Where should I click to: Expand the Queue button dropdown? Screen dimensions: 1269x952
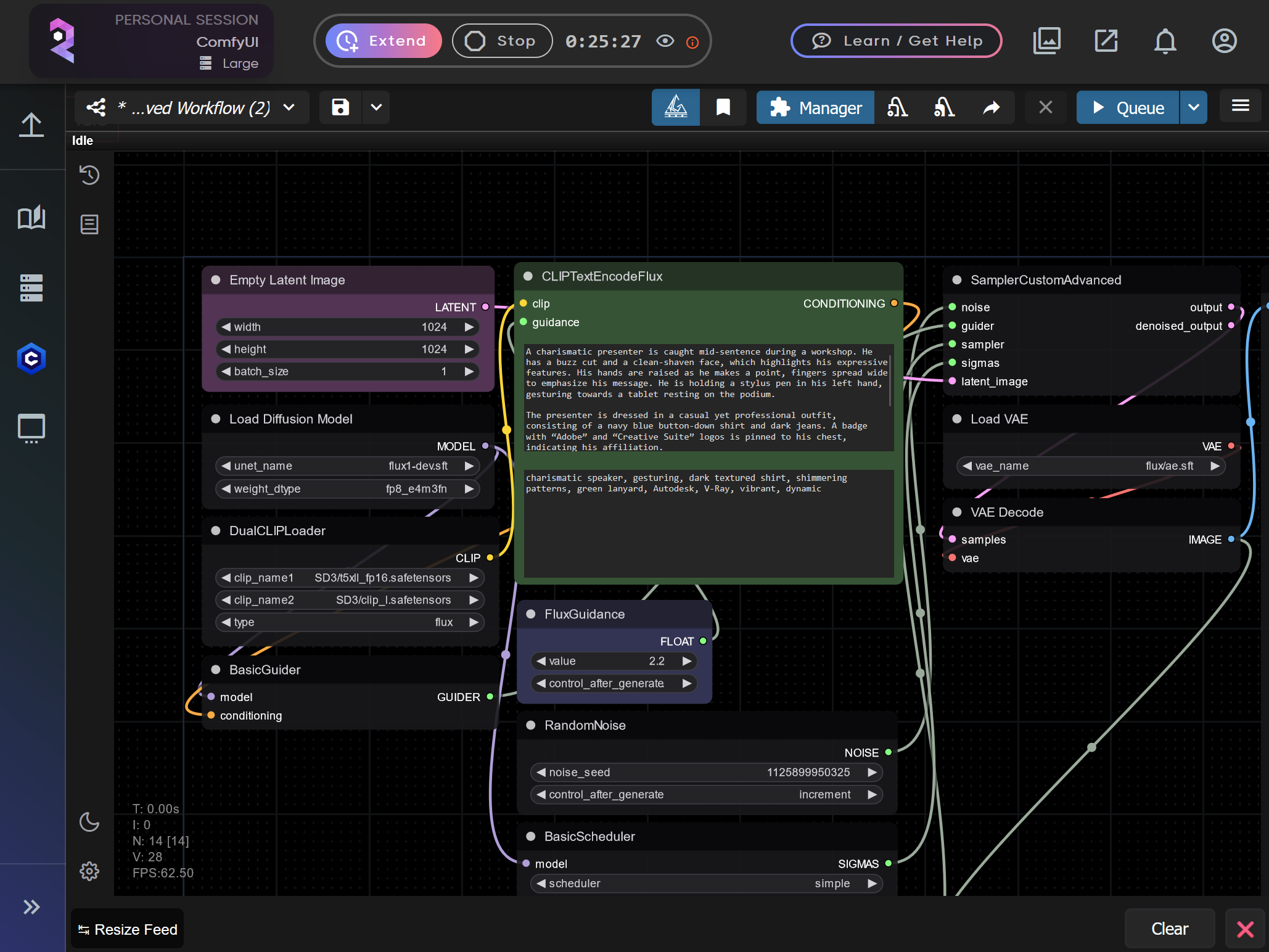coord(1194,107)
